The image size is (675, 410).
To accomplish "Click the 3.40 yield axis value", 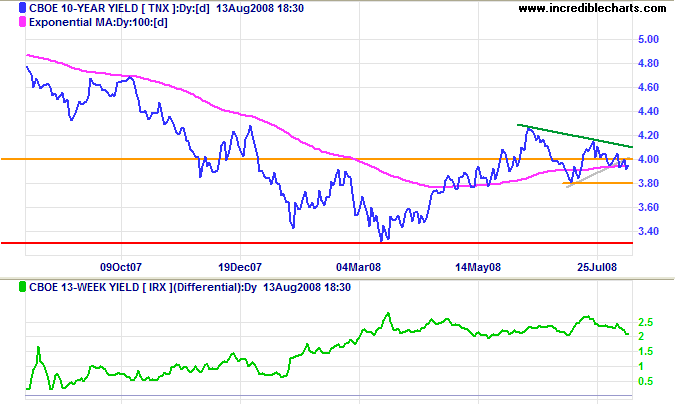I will tap(648, 232).
